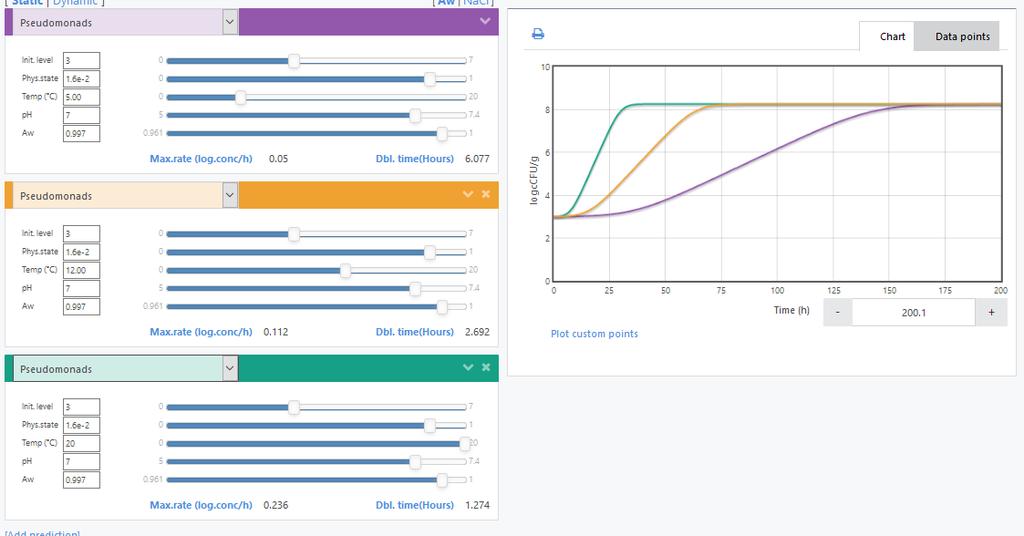Click Aw slider handle in purple panel

click(442, 133)
